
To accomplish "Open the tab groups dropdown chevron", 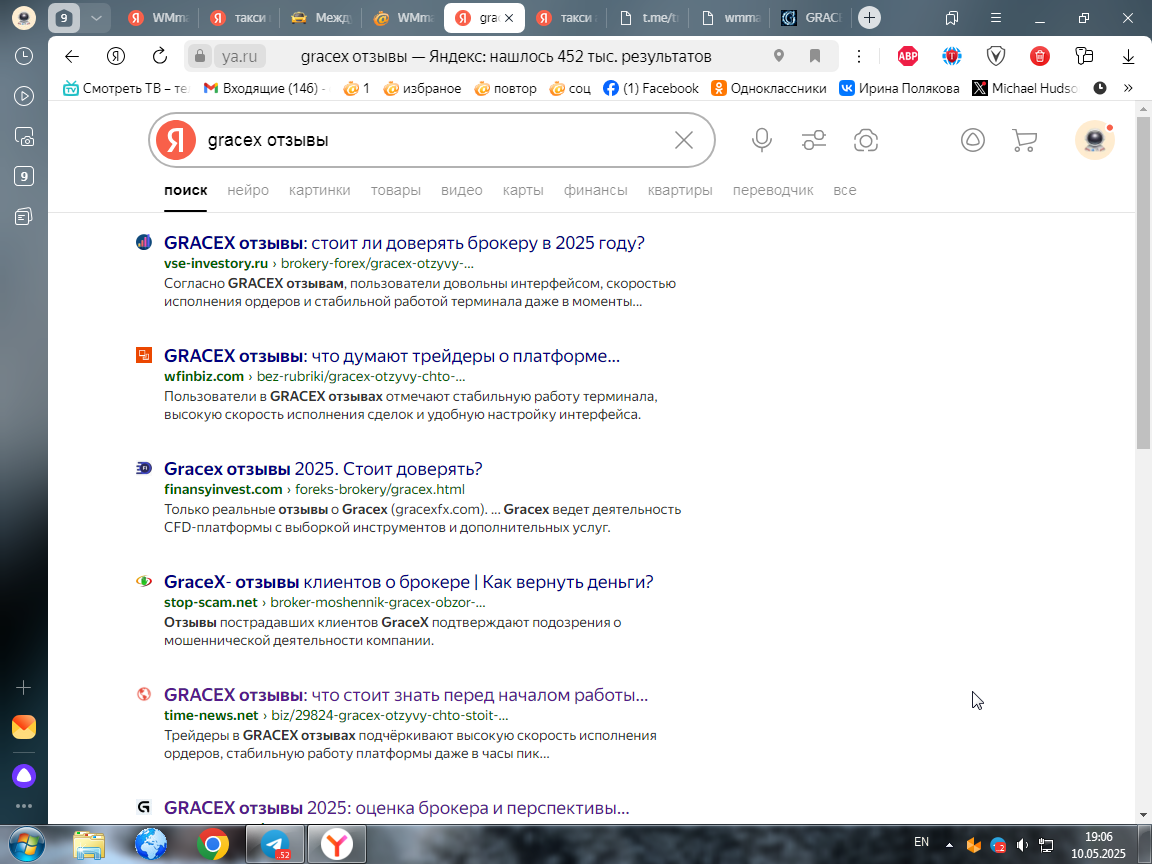I will pos(96,18).
